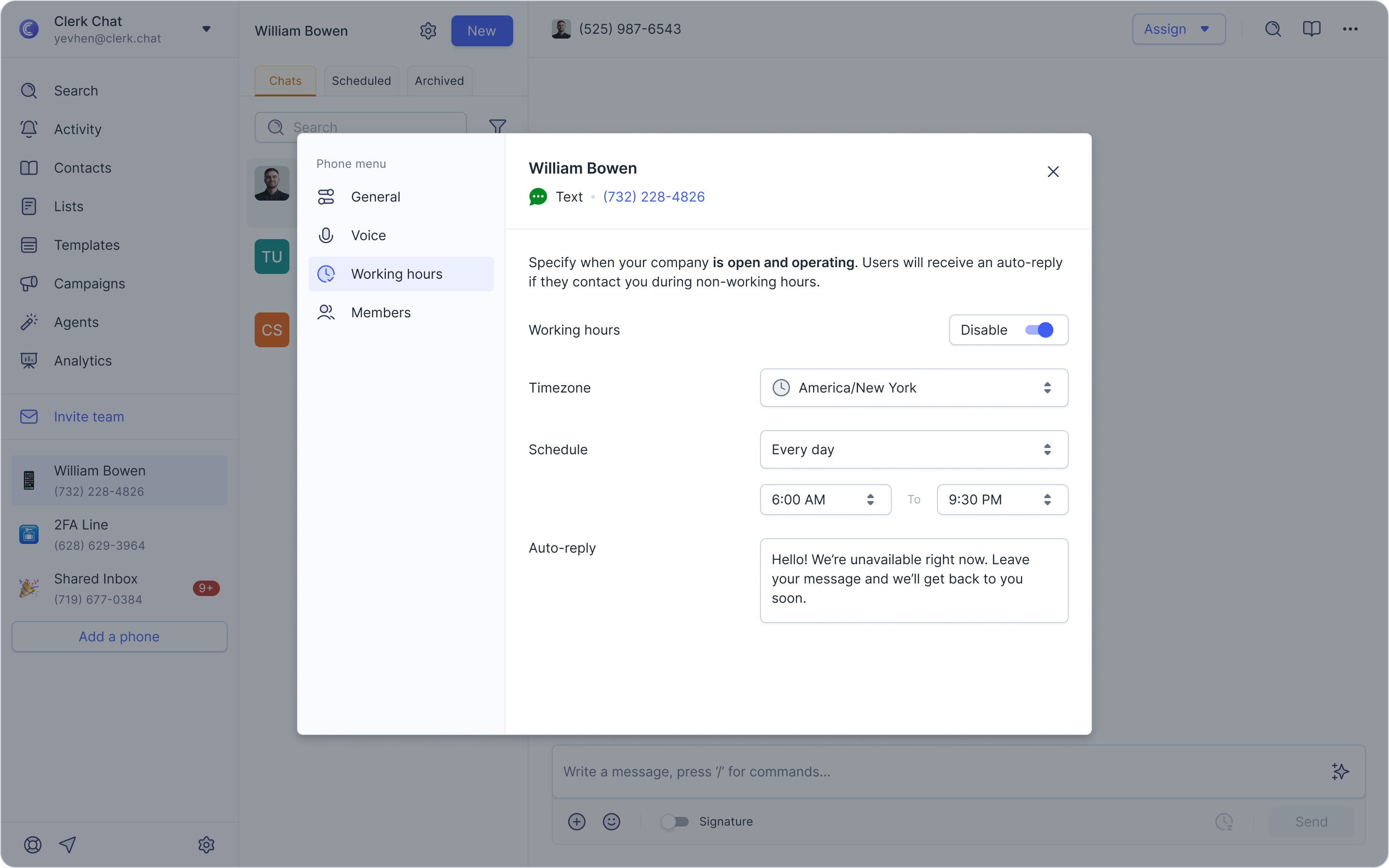
Task: Open the Activity bell icon
Action: pos(29,129)
